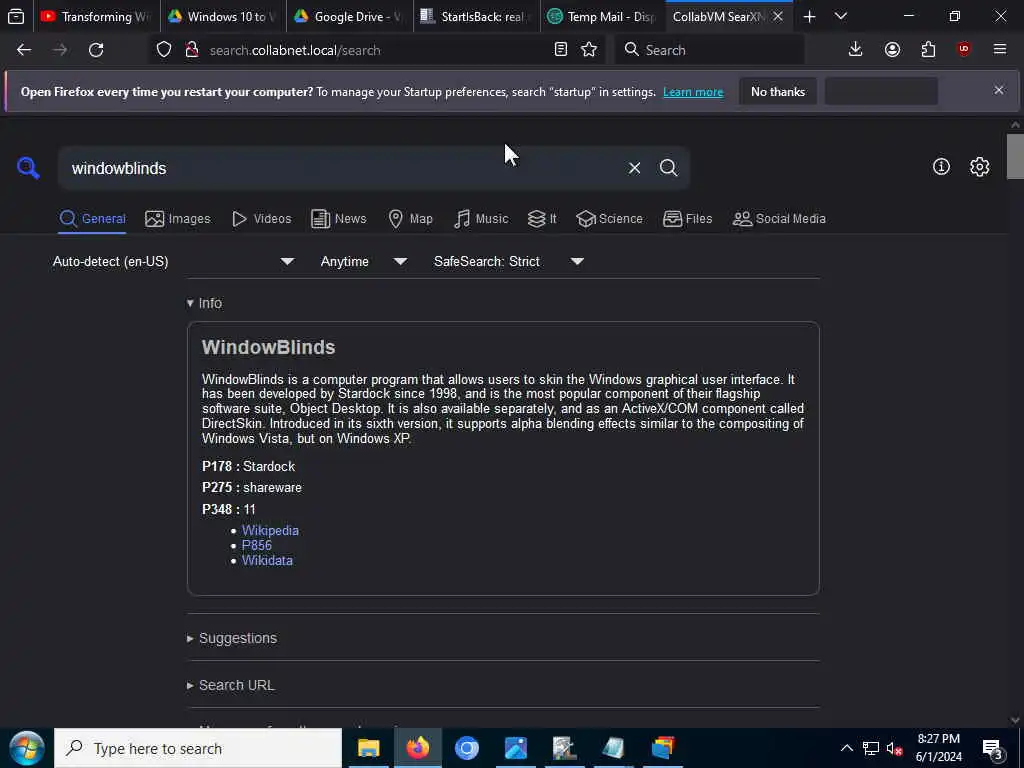Open Firefox View in tab strip
1024x768 pixels.
[16, 16]
